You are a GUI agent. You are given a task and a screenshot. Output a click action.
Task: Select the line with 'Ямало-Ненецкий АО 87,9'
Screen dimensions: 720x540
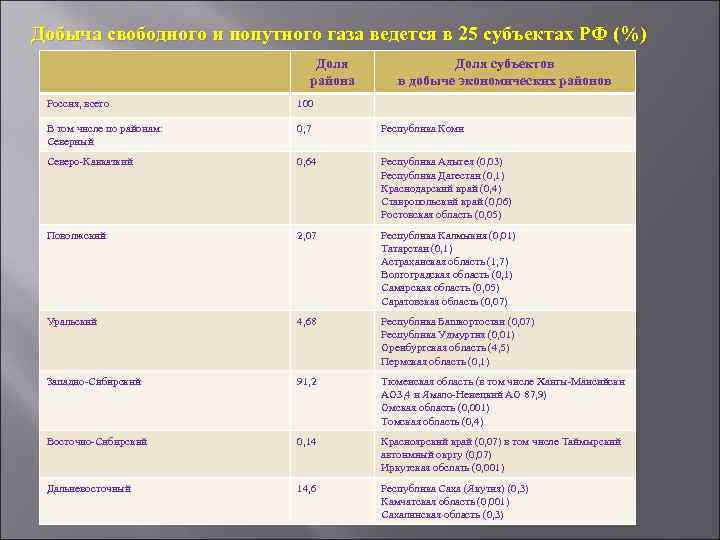464,394
